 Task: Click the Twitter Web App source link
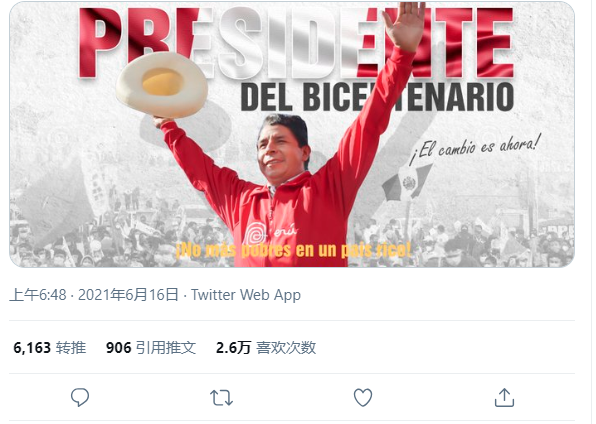[x=246, y=295]
